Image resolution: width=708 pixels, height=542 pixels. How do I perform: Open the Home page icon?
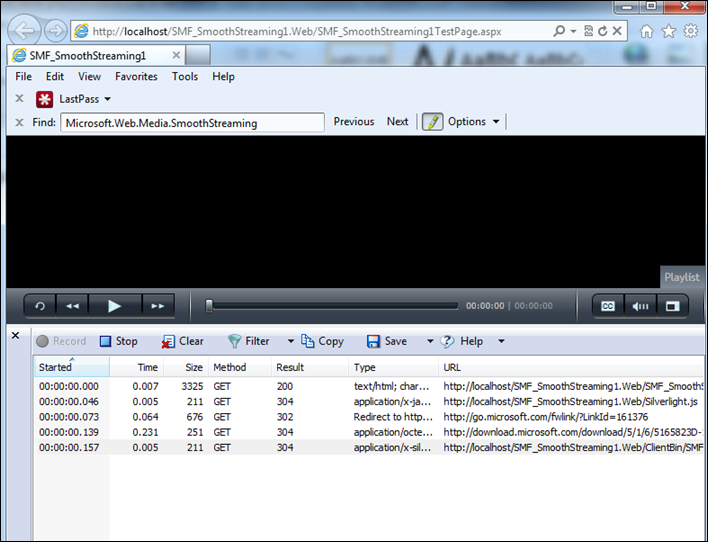tap(647, 31)
